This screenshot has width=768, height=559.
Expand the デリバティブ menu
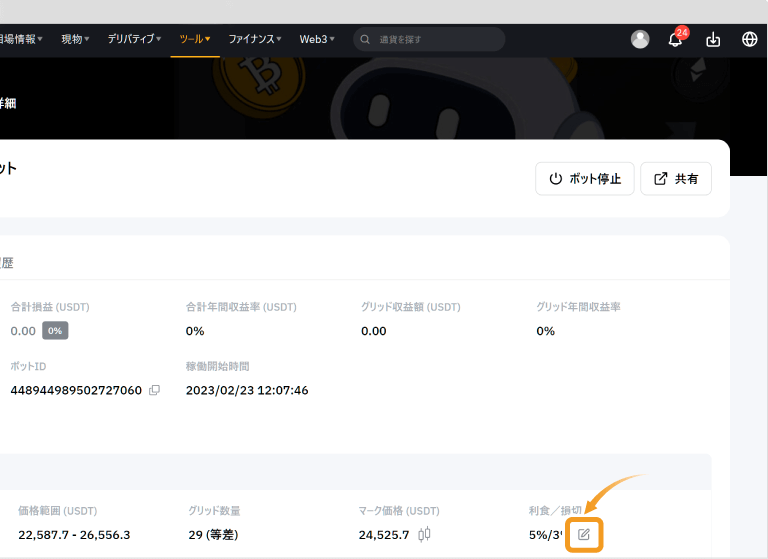pos(134,39)
